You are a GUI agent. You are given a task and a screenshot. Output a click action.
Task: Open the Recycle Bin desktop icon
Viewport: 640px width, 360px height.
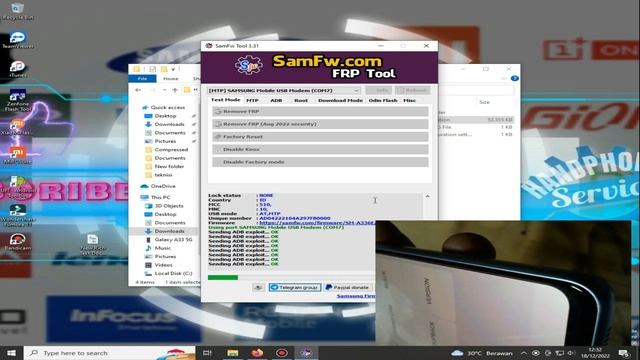[17, 11]
